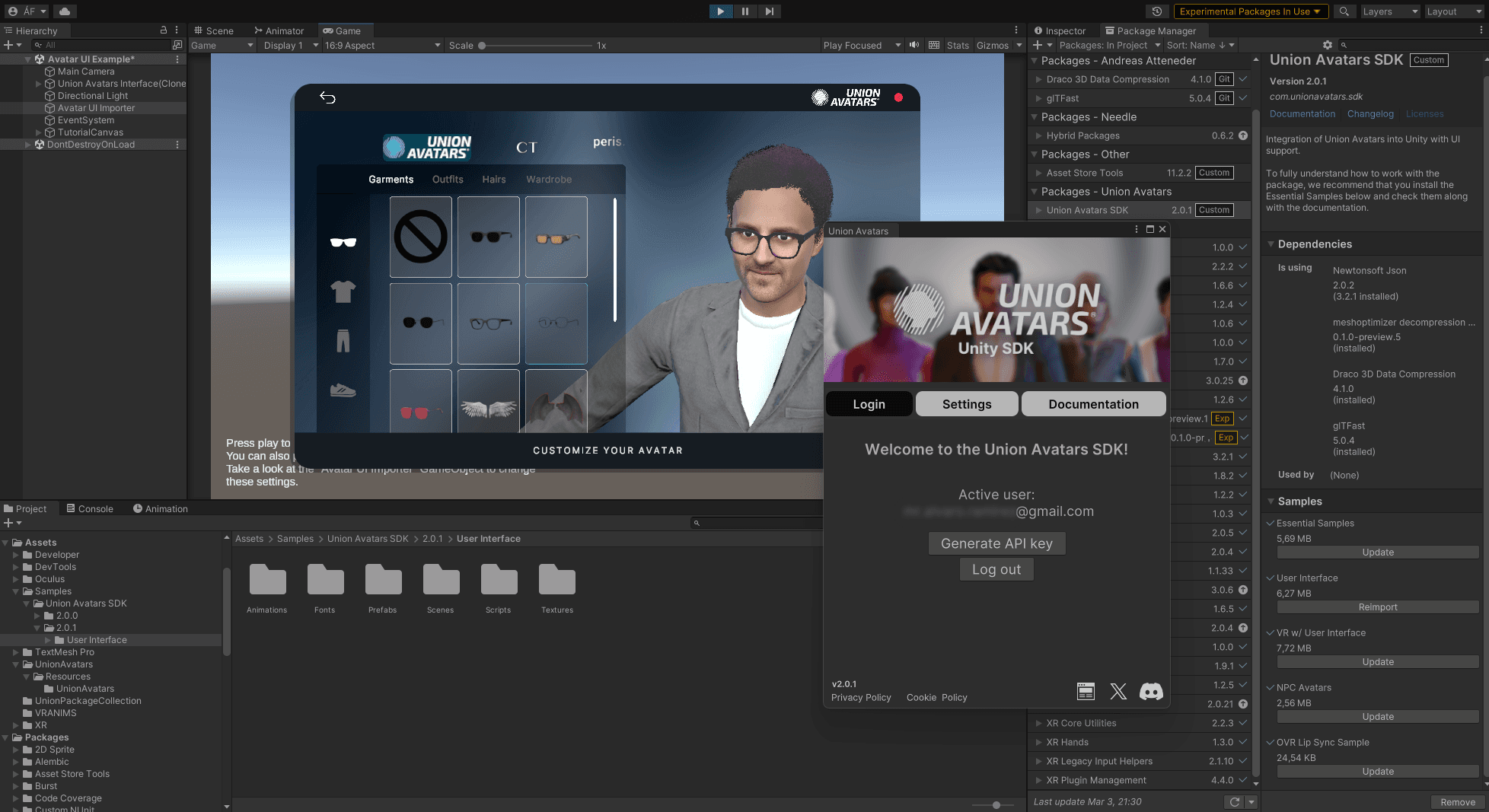Switch to the Inspector tab
Image resolution: width=1489 pixels, height=812 pixels.
[x=1059, y=30]
